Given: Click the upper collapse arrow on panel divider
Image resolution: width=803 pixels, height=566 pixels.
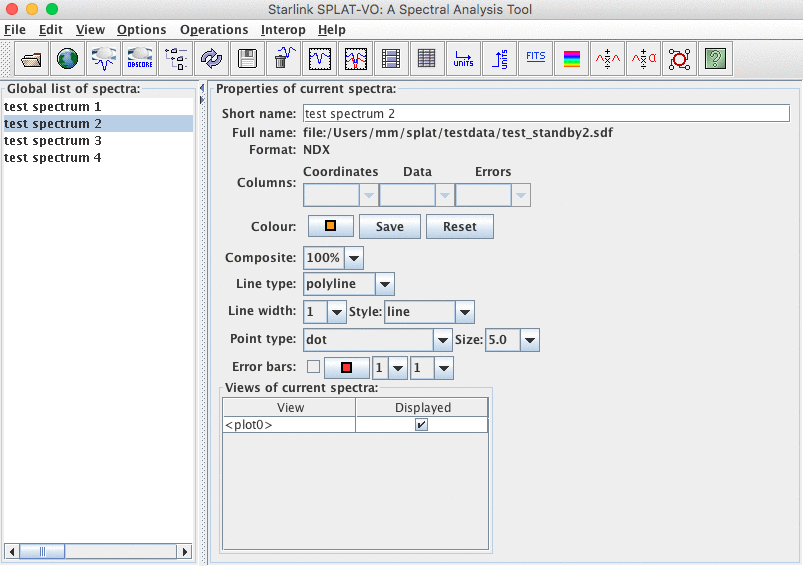Looking at the screenshot, I should click(202, 88).
